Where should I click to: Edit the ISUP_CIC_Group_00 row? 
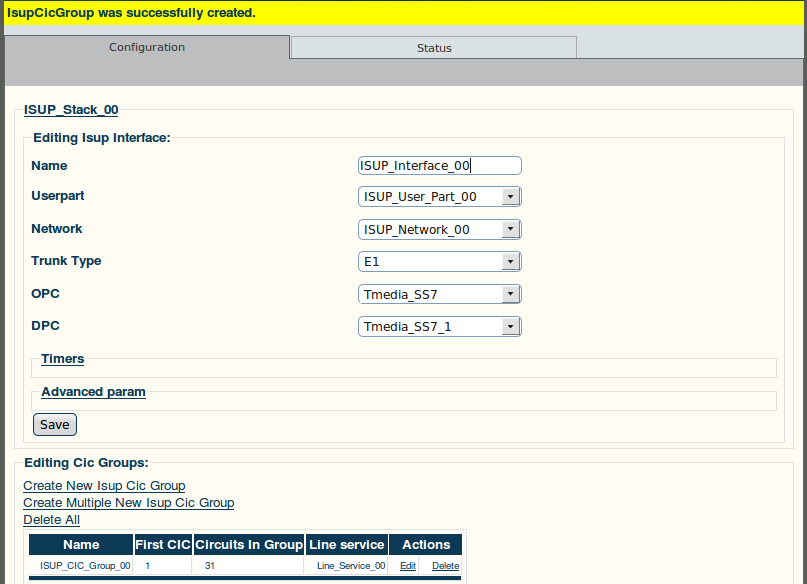(x=408, y=565)
